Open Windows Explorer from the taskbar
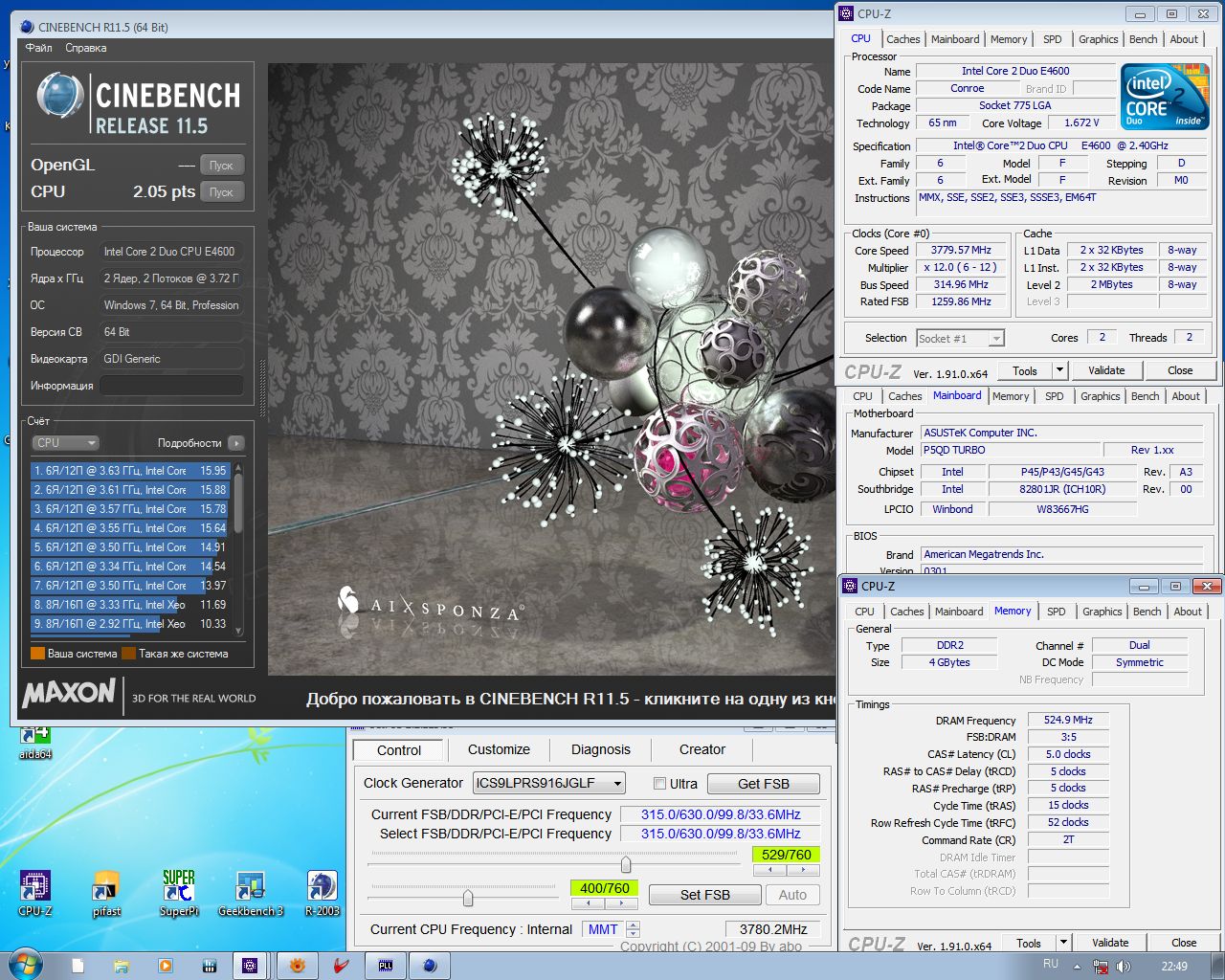This screenshot has height=980, width=1225. pyautogui.click(x=122, y=966)
